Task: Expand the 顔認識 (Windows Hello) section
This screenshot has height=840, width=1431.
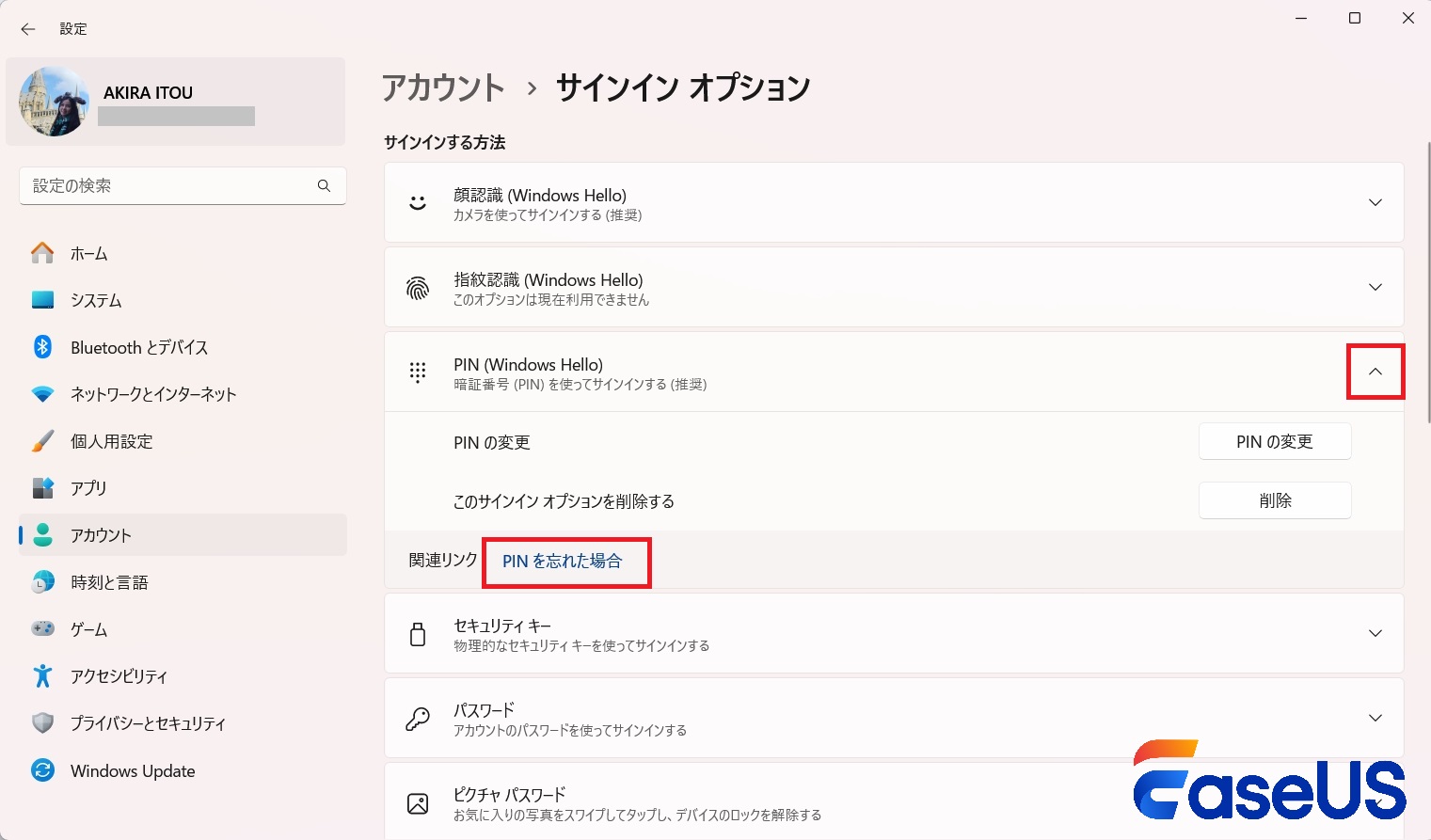Action: coord(1375,201)
